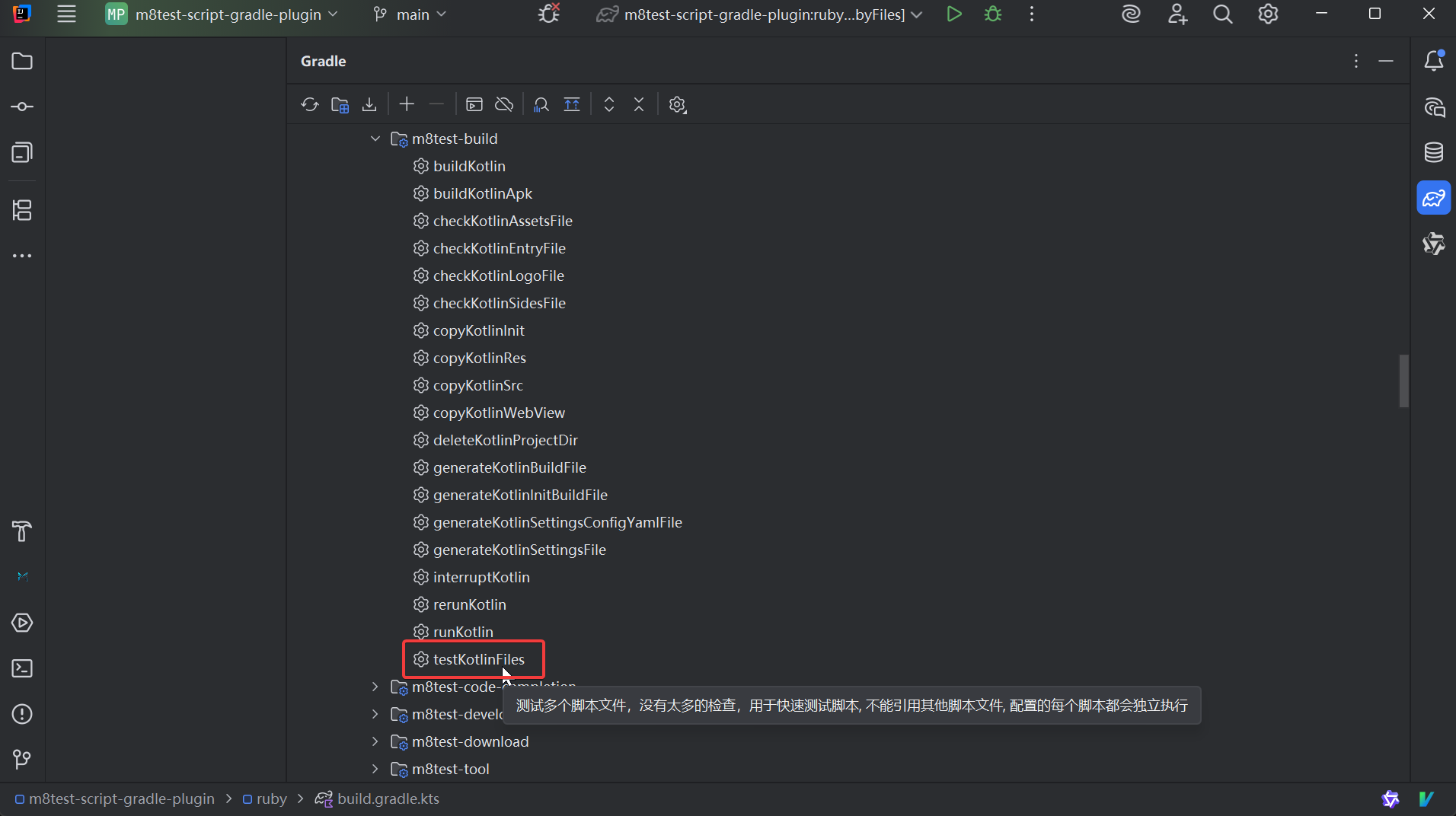
Task: Open the Terminal tool window
Action: coord(22,668)
